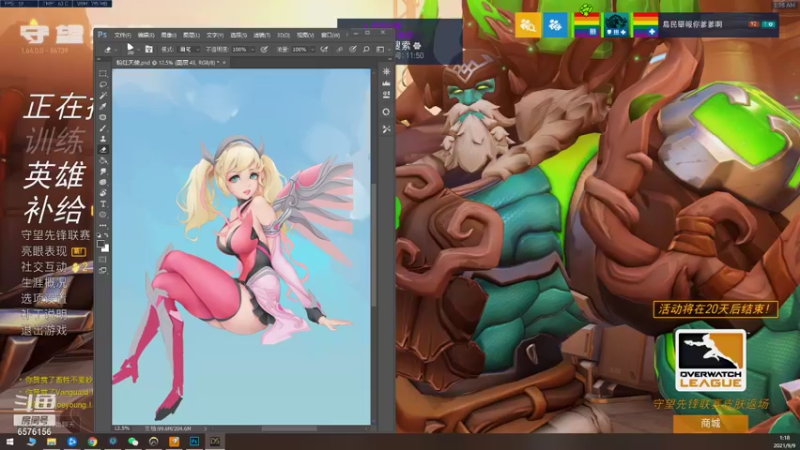Open the 编辑 (Edit) menu
The height and width of the screenshot is (450, 800).
[146, 35]
